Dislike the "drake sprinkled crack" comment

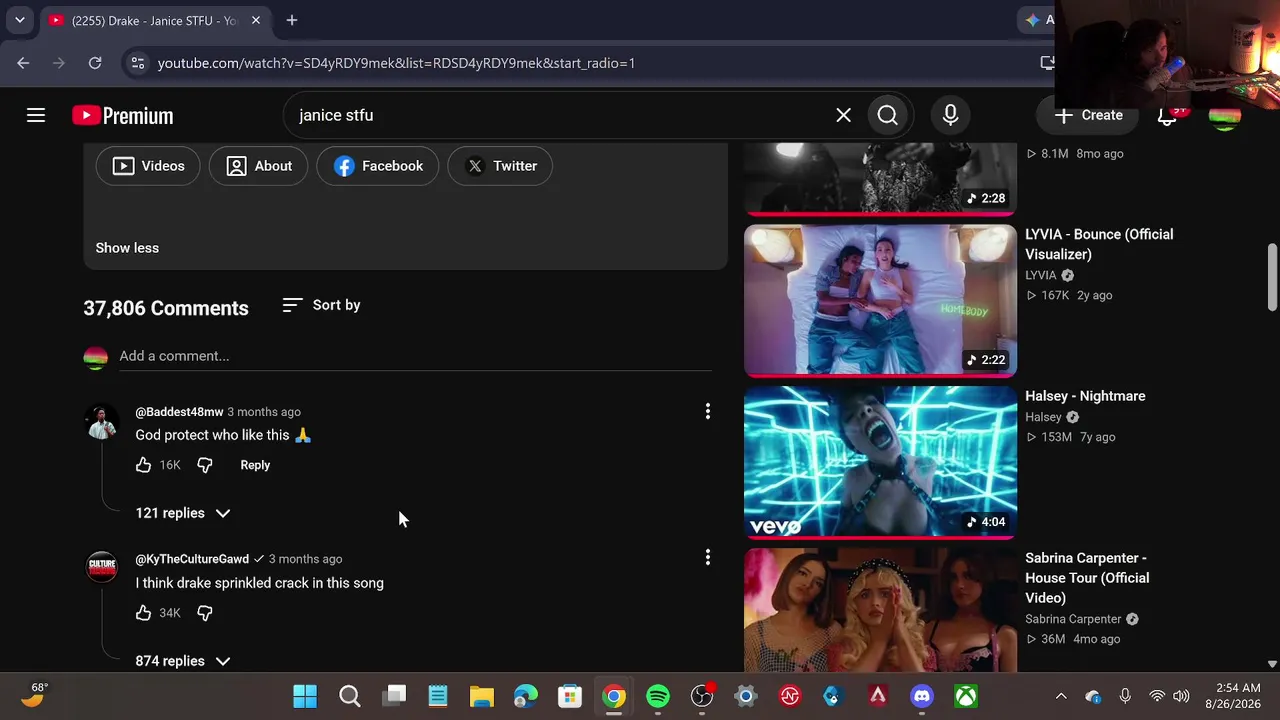click(x=205, y=613)
